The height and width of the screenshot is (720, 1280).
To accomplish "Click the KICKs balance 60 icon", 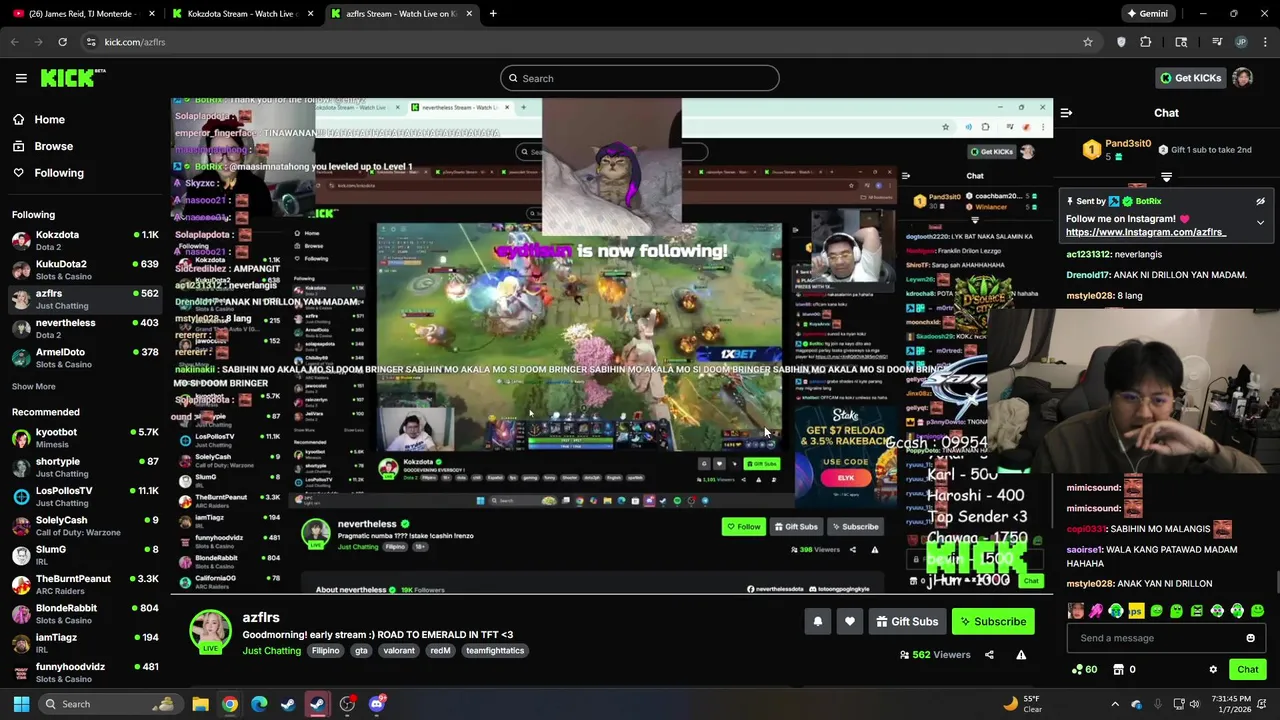I will tap(1084, 670).
